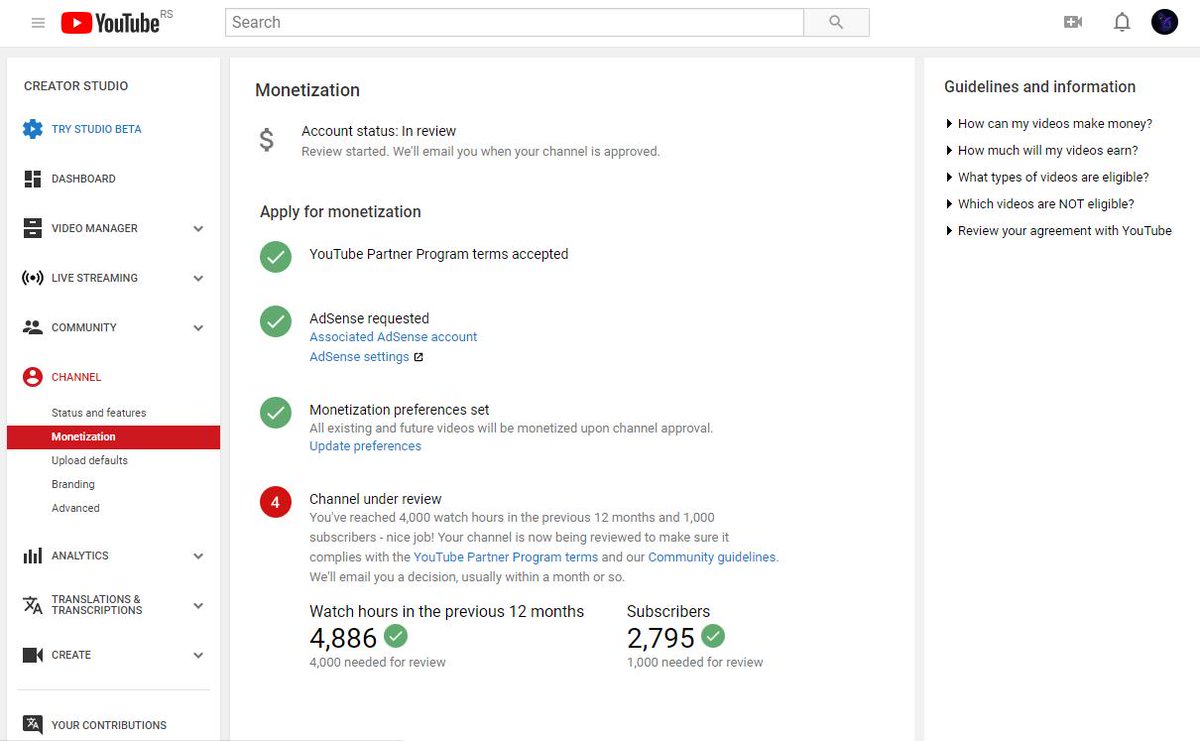Click the Analytics bar chart icon
The height and width of the screenshot is (741, 1200).
tap(33, 556)
